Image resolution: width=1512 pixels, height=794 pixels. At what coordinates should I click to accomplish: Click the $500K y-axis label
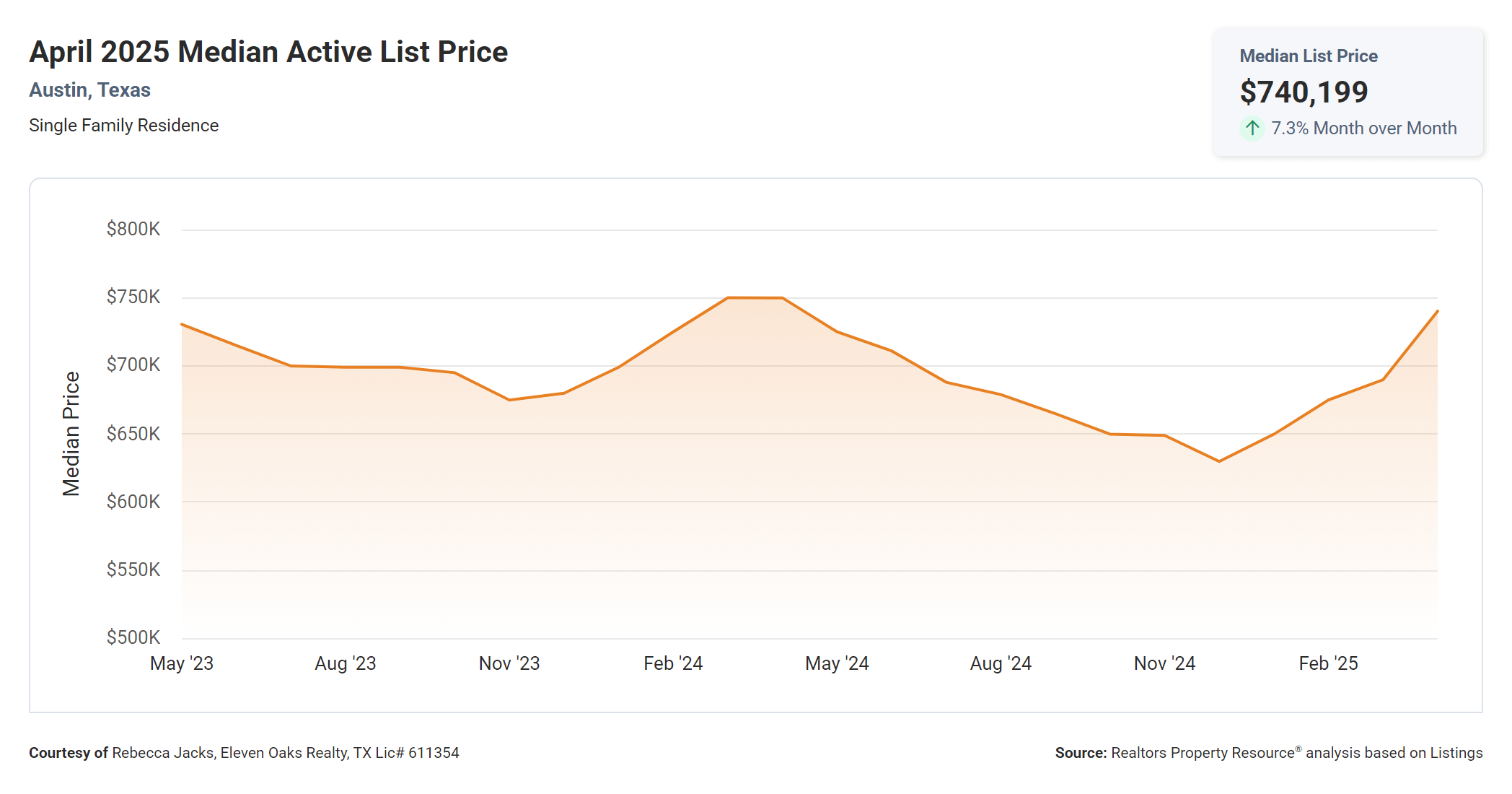tap(133, 637)
